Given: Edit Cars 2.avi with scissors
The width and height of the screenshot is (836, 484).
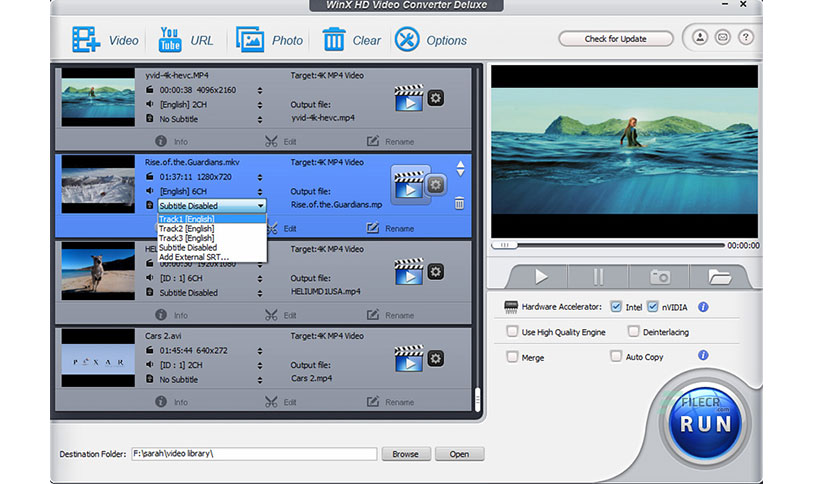Looking at the screenshot, I should (280, 402).
